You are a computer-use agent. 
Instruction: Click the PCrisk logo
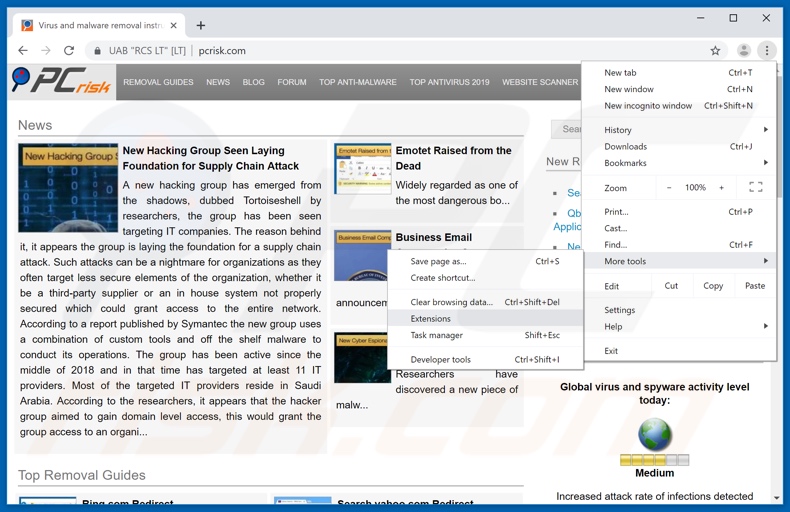point(61,81)
